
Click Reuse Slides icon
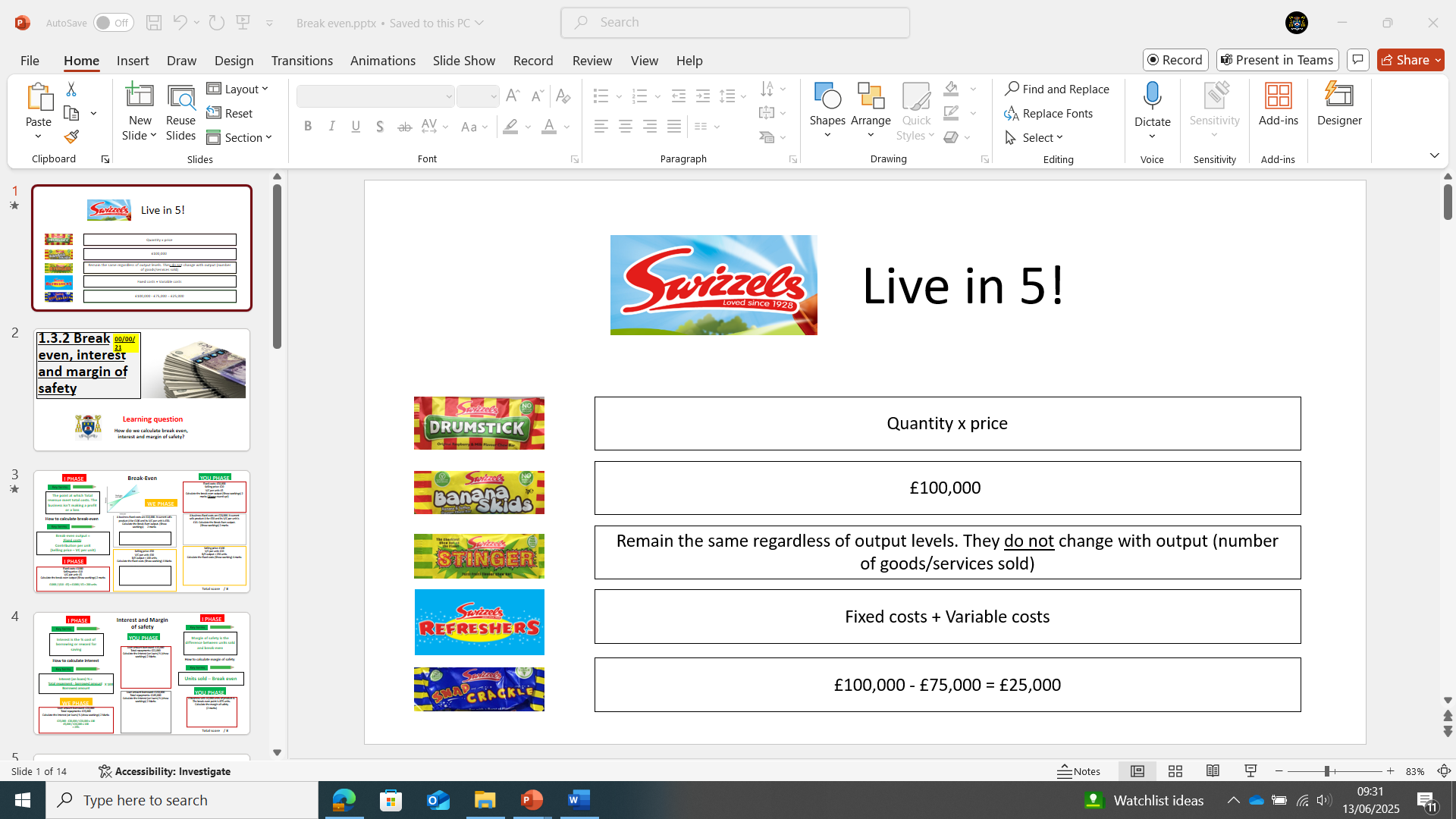coord(180,112)
